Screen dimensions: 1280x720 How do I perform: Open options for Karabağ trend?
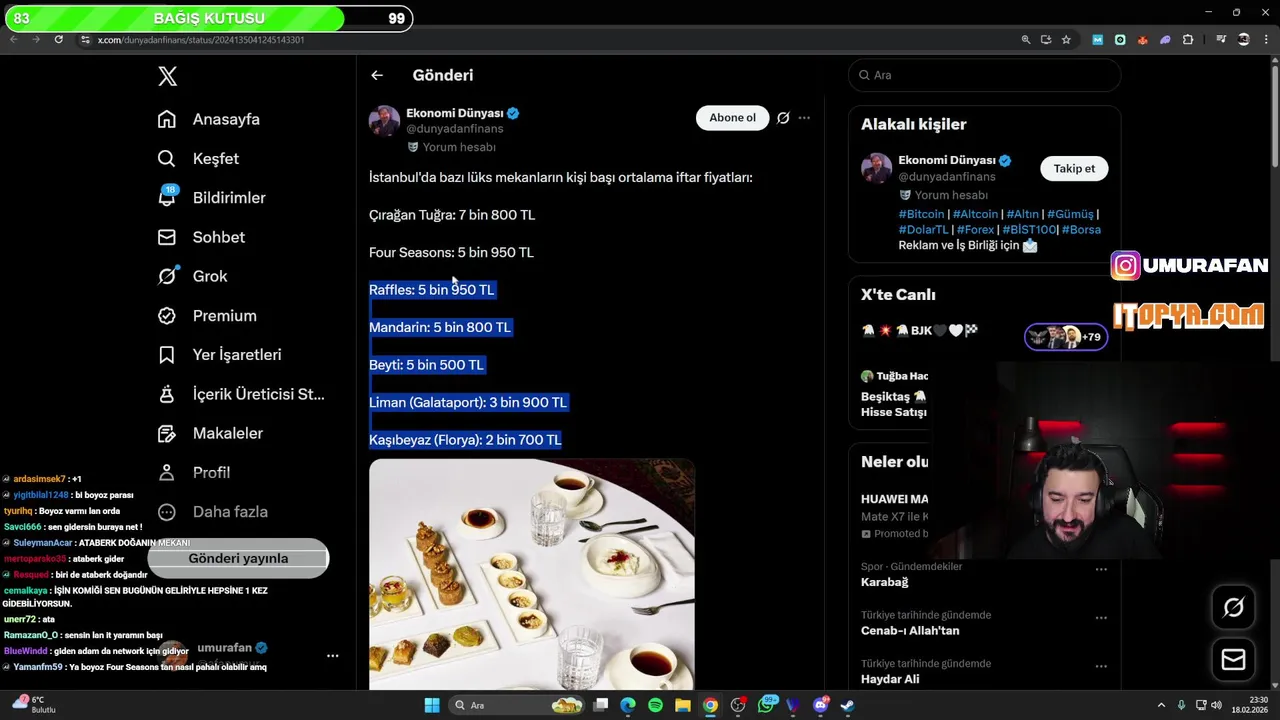pos(1101,569)
